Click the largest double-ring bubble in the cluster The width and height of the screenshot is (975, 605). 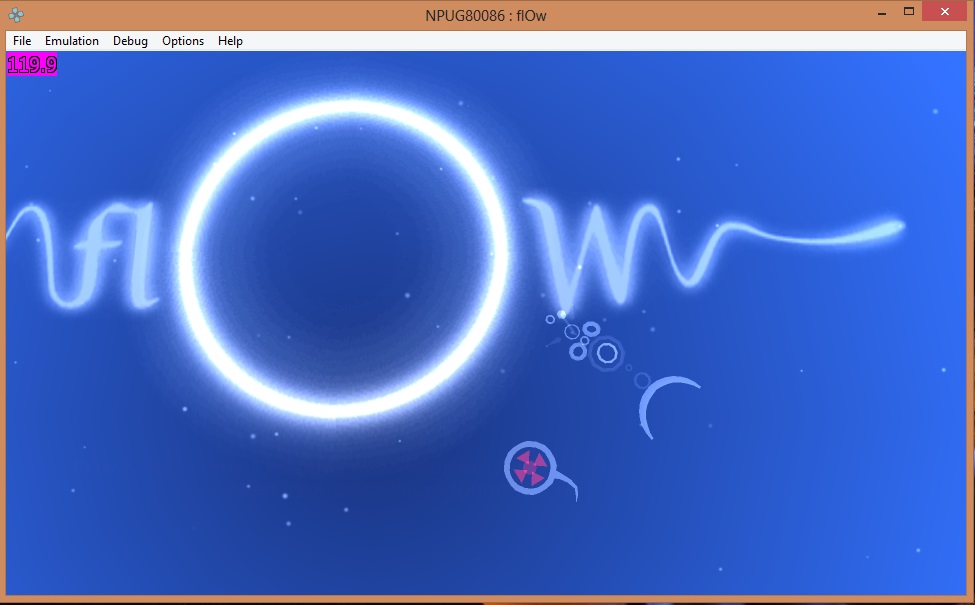click(x=606, y=352)
